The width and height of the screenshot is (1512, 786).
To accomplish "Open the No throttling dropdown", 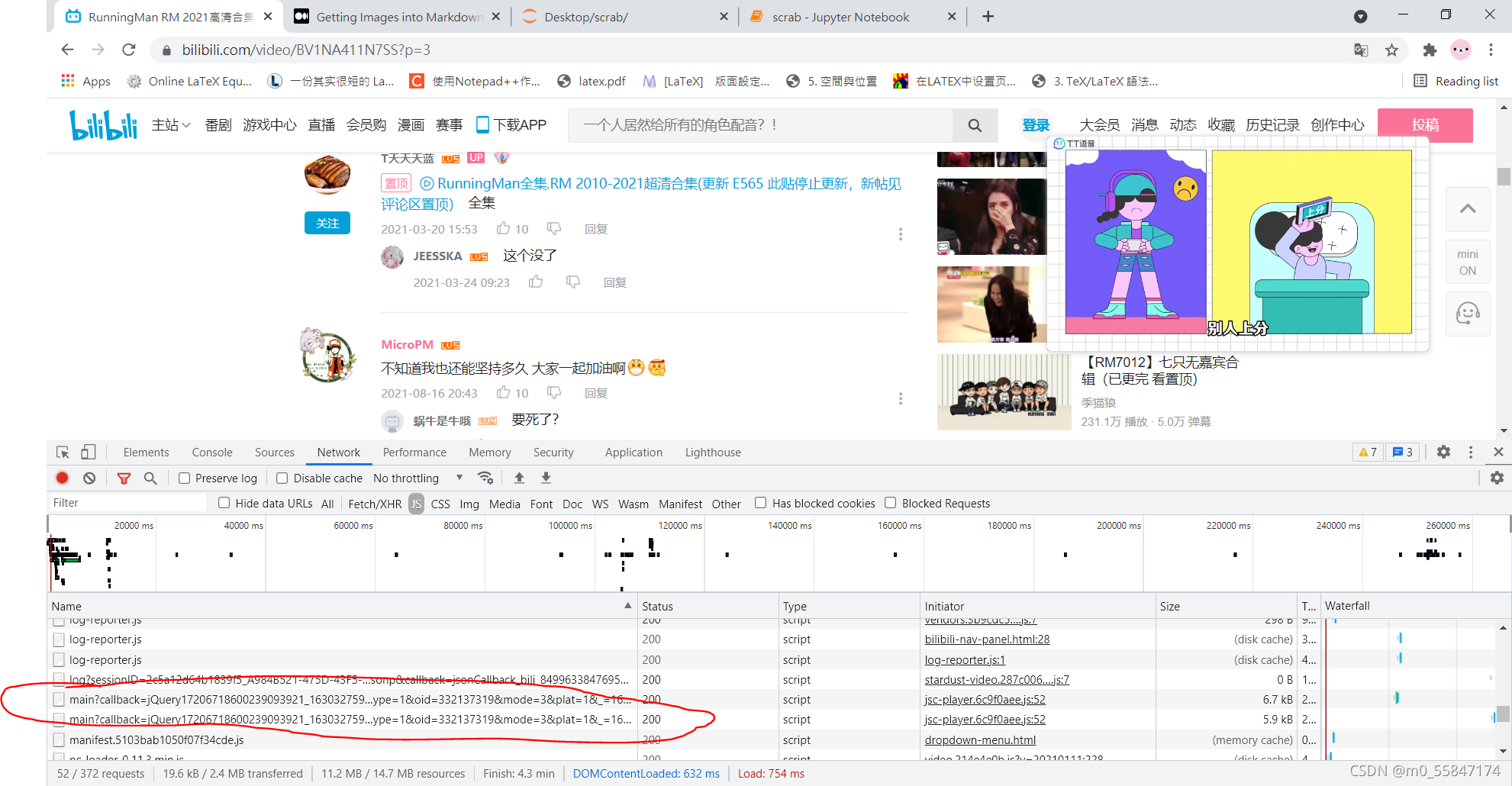I will 417,478.
